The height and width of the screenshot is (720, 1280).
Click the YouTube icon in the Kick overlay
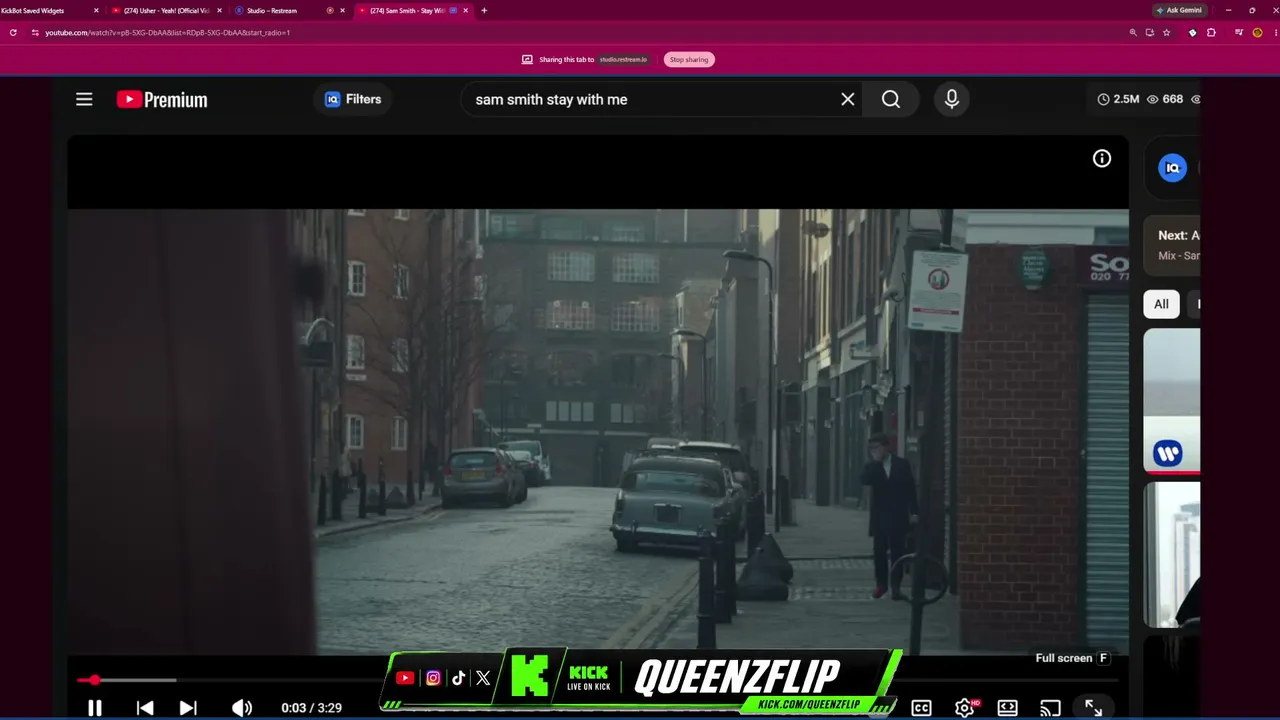(405, 678)
